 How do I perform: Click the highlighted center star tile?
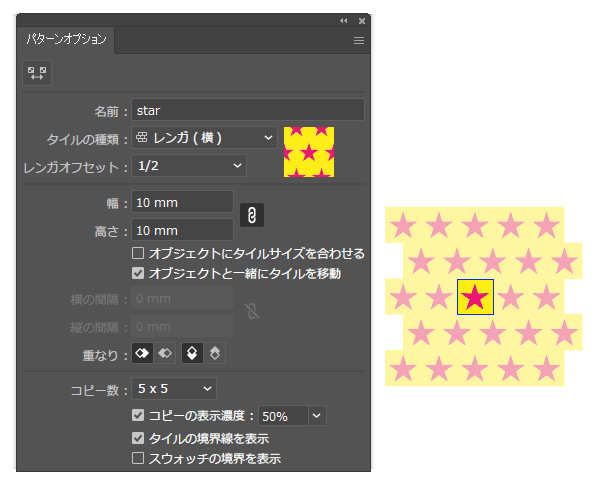pos(475,297)
